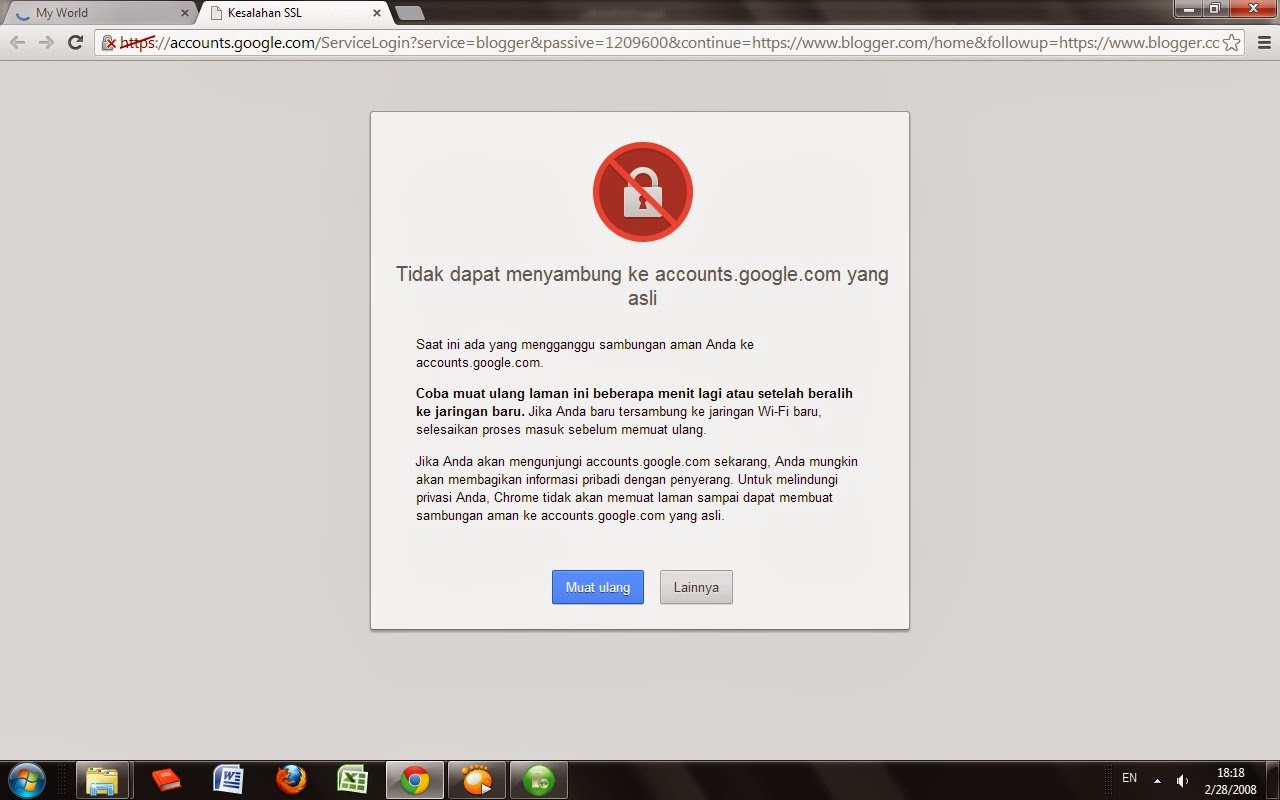Open the EN language input indicator
Image resolution: width=1280 pixels, height=800 pixels.
(1129, 778)
